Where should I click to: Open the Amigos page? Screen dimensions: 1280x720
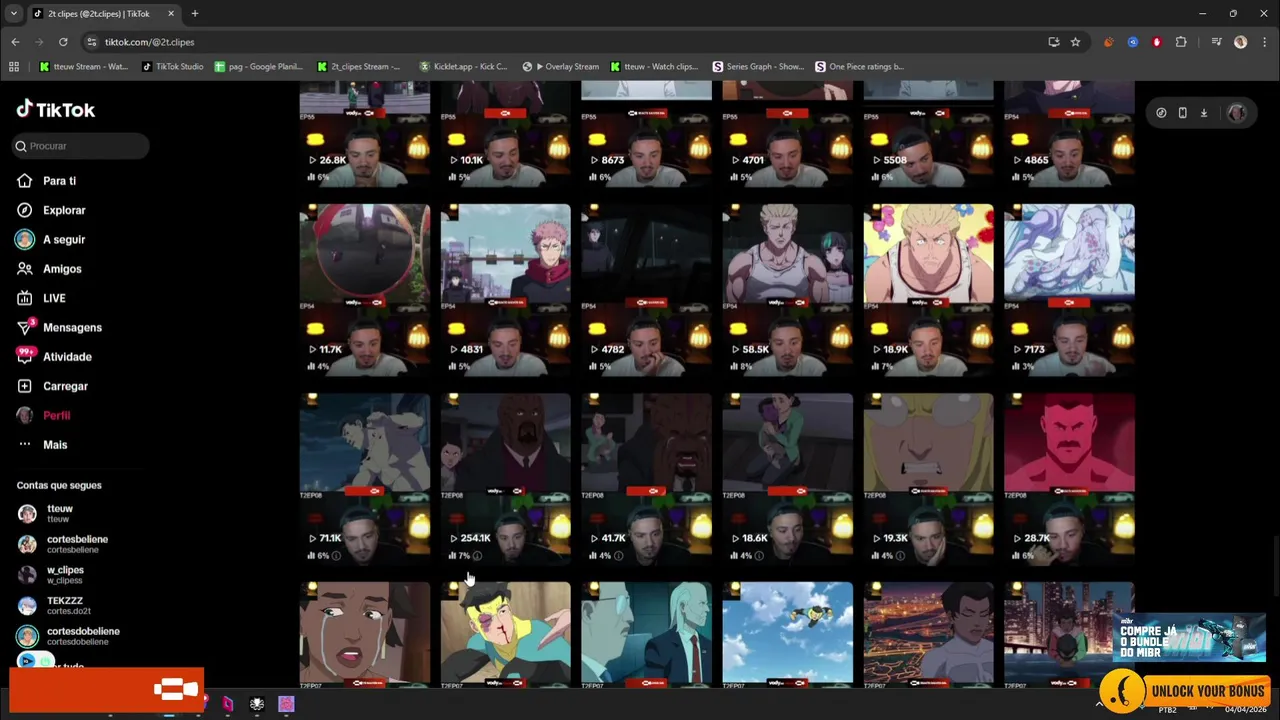pyautogui.click(x=49, y=269)
